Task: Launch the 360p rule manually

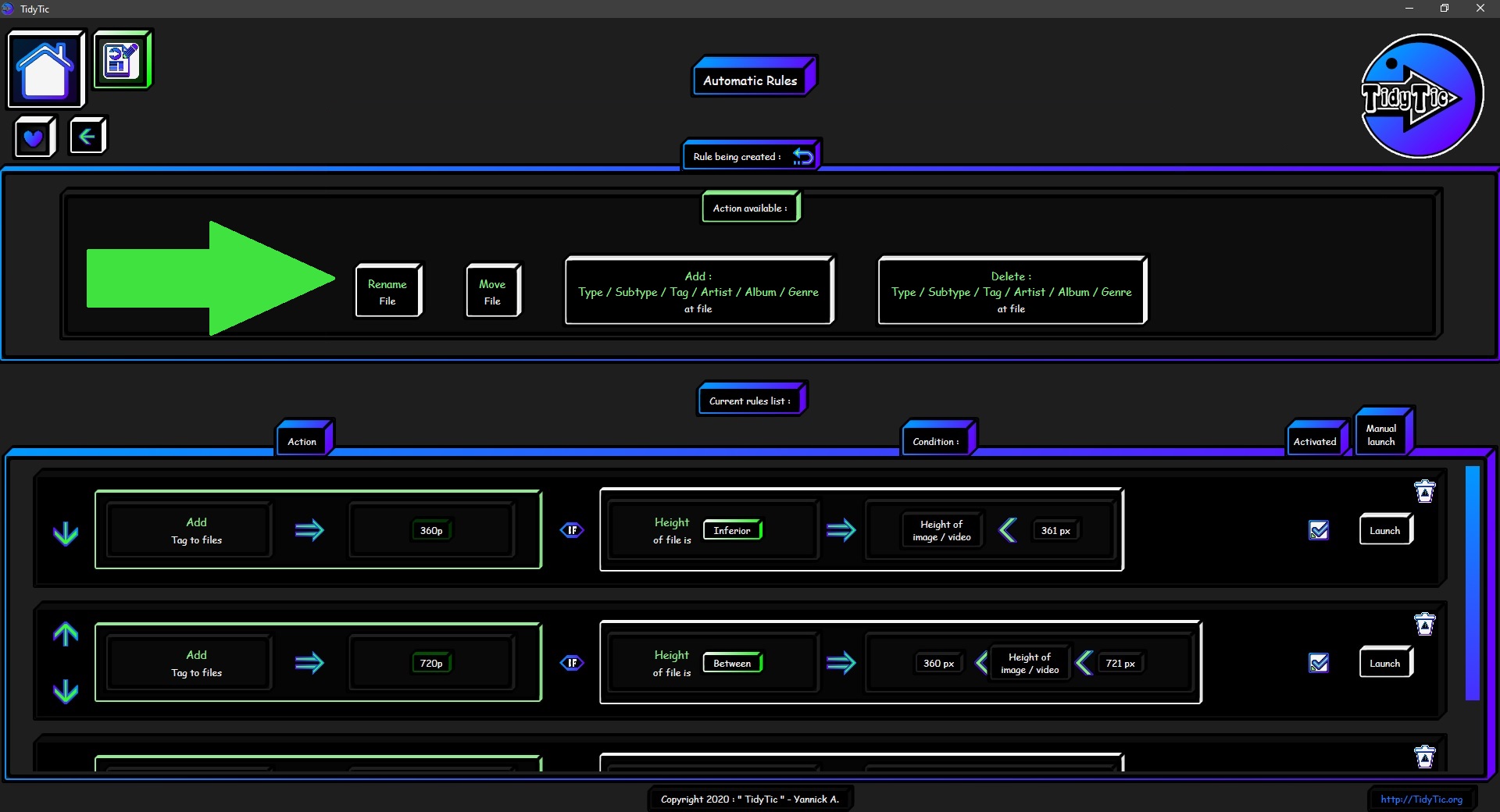Action: coord(1385,530)
